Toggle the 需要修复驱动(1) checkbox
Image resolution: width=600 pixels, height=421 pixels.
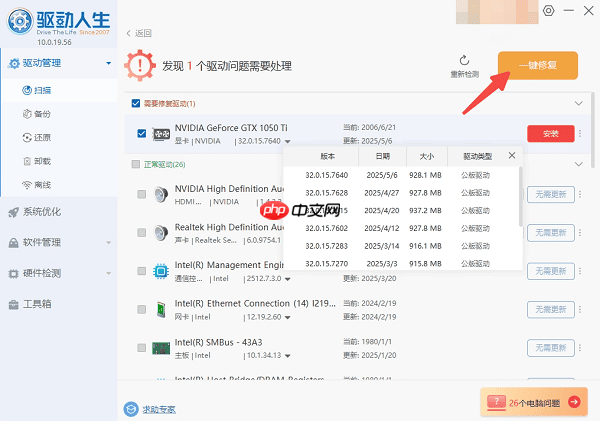pyautogui.click(x=135, y=103)
